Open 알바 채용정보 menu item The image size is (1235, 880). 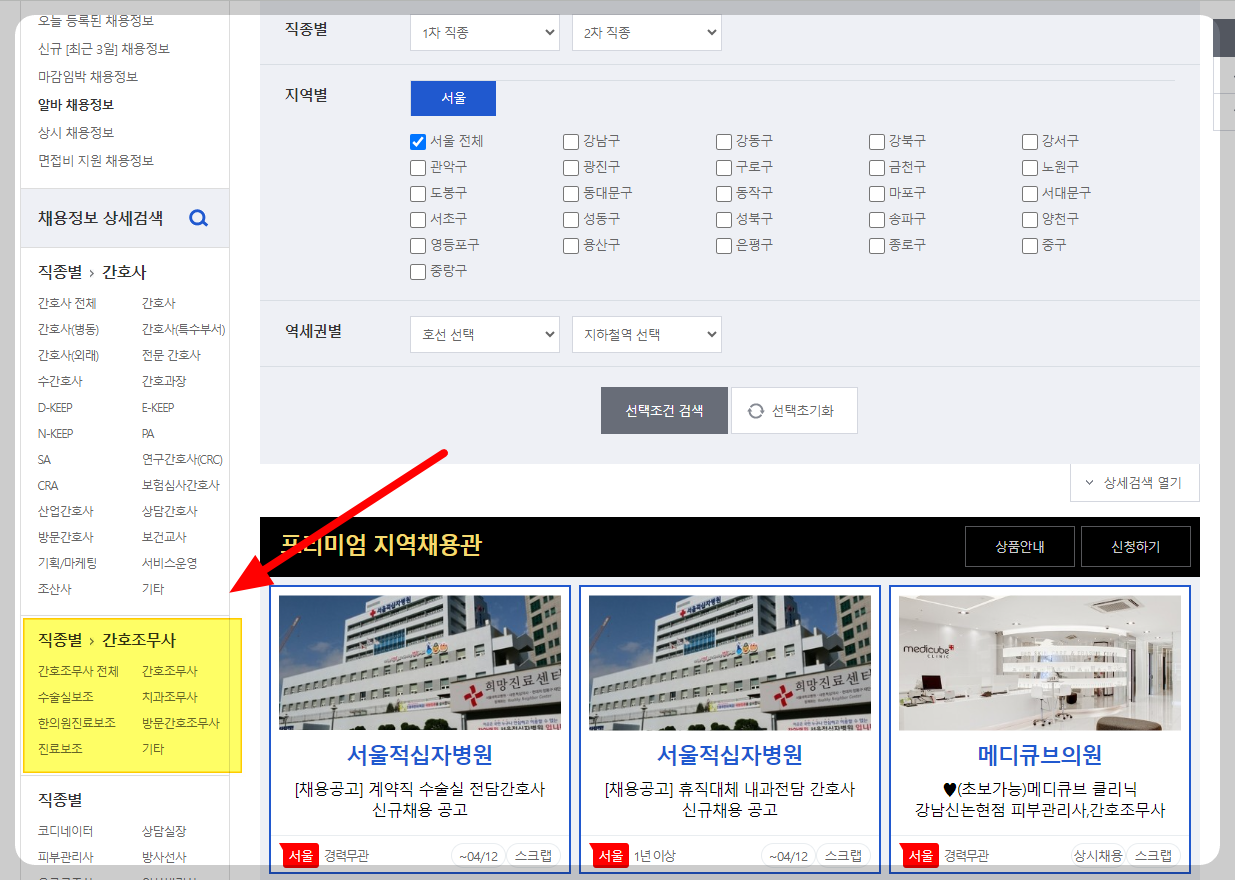pyautogui.click(x=76, y=105)
